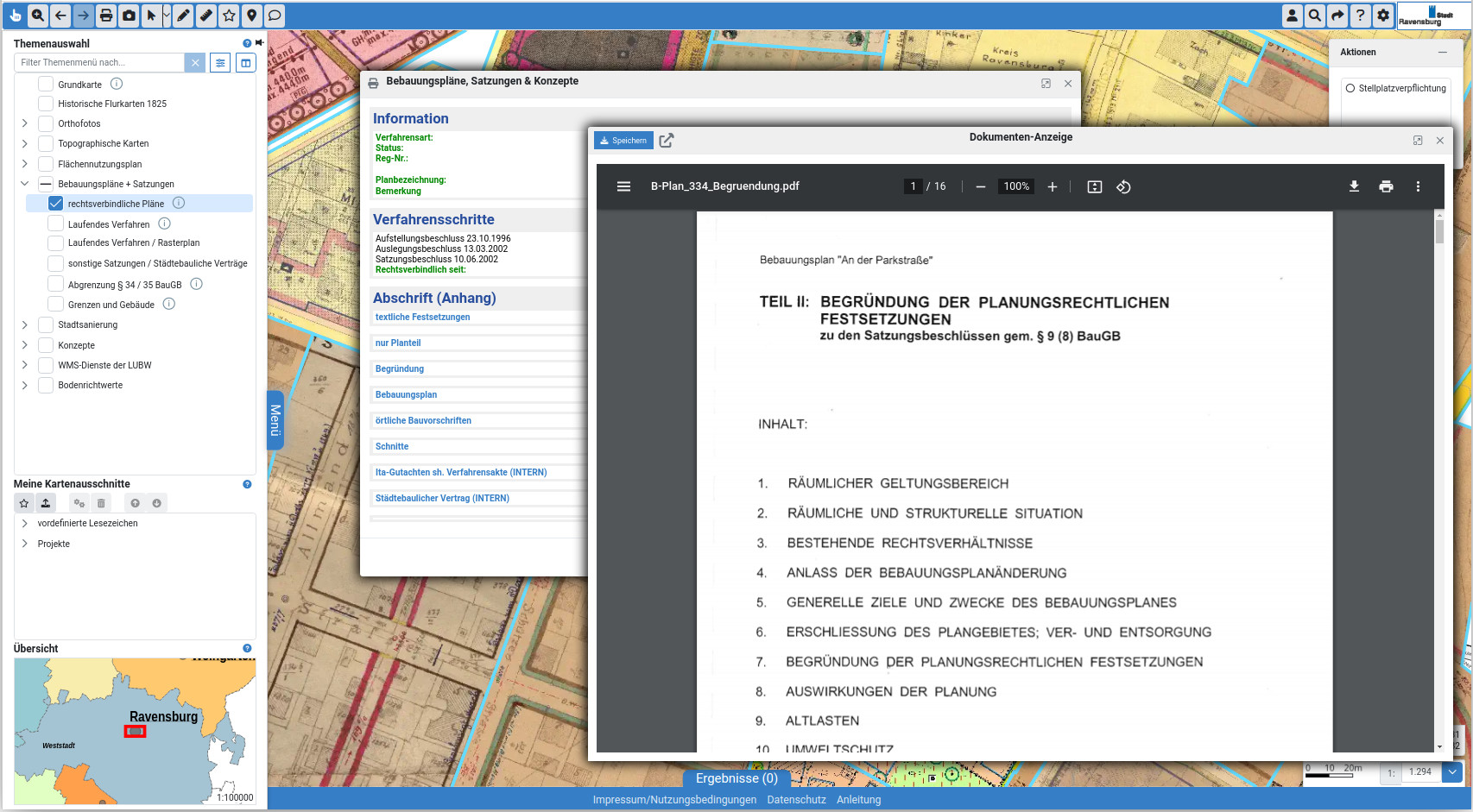Open the textliche Festsetzungen attachment link
Viewport: 1473px width, 812px height.
click(422, 318)
